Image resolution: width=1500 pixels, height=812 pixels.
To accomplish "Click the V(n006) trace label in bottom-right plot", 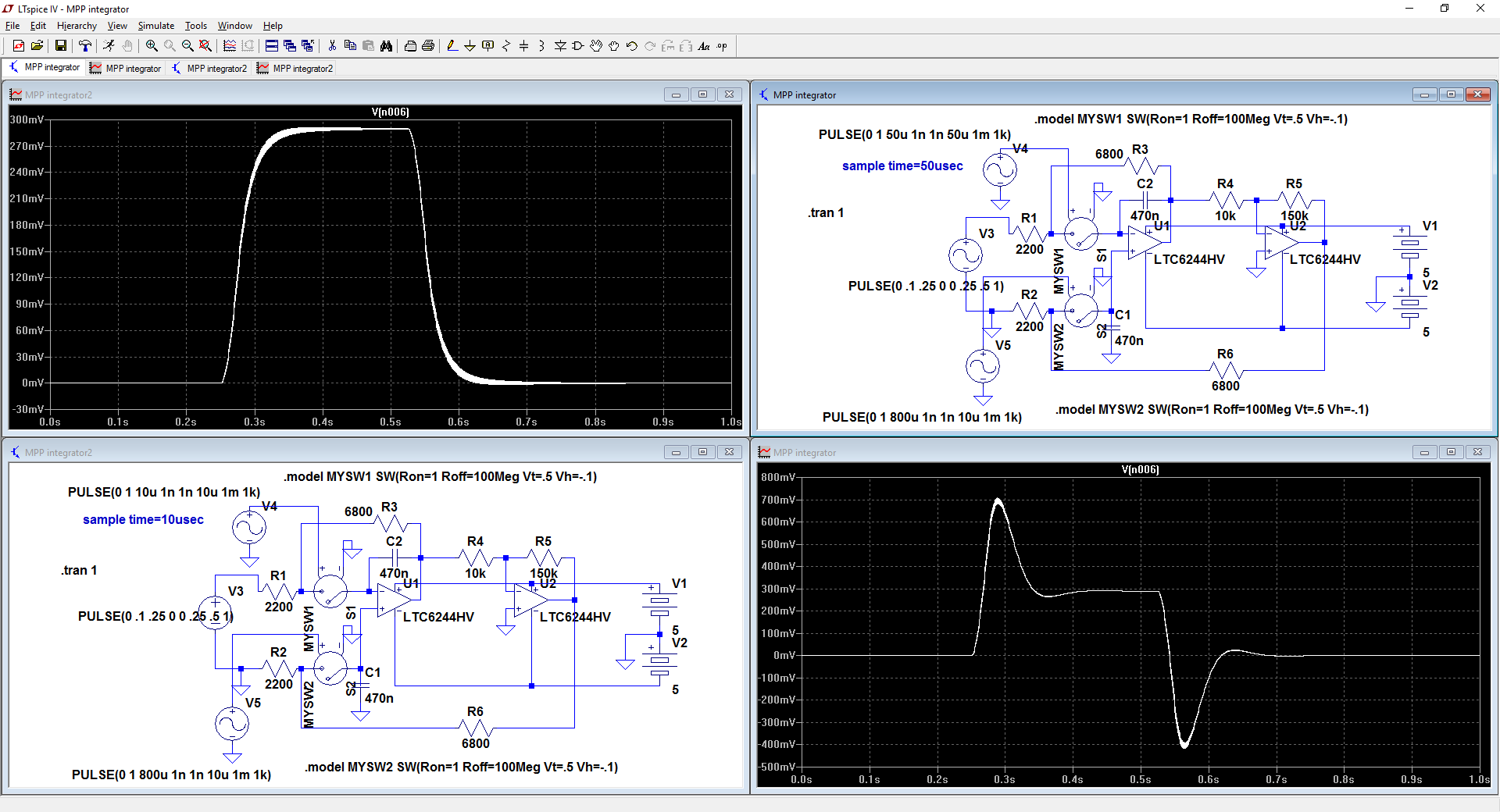I will (1140, 470).
